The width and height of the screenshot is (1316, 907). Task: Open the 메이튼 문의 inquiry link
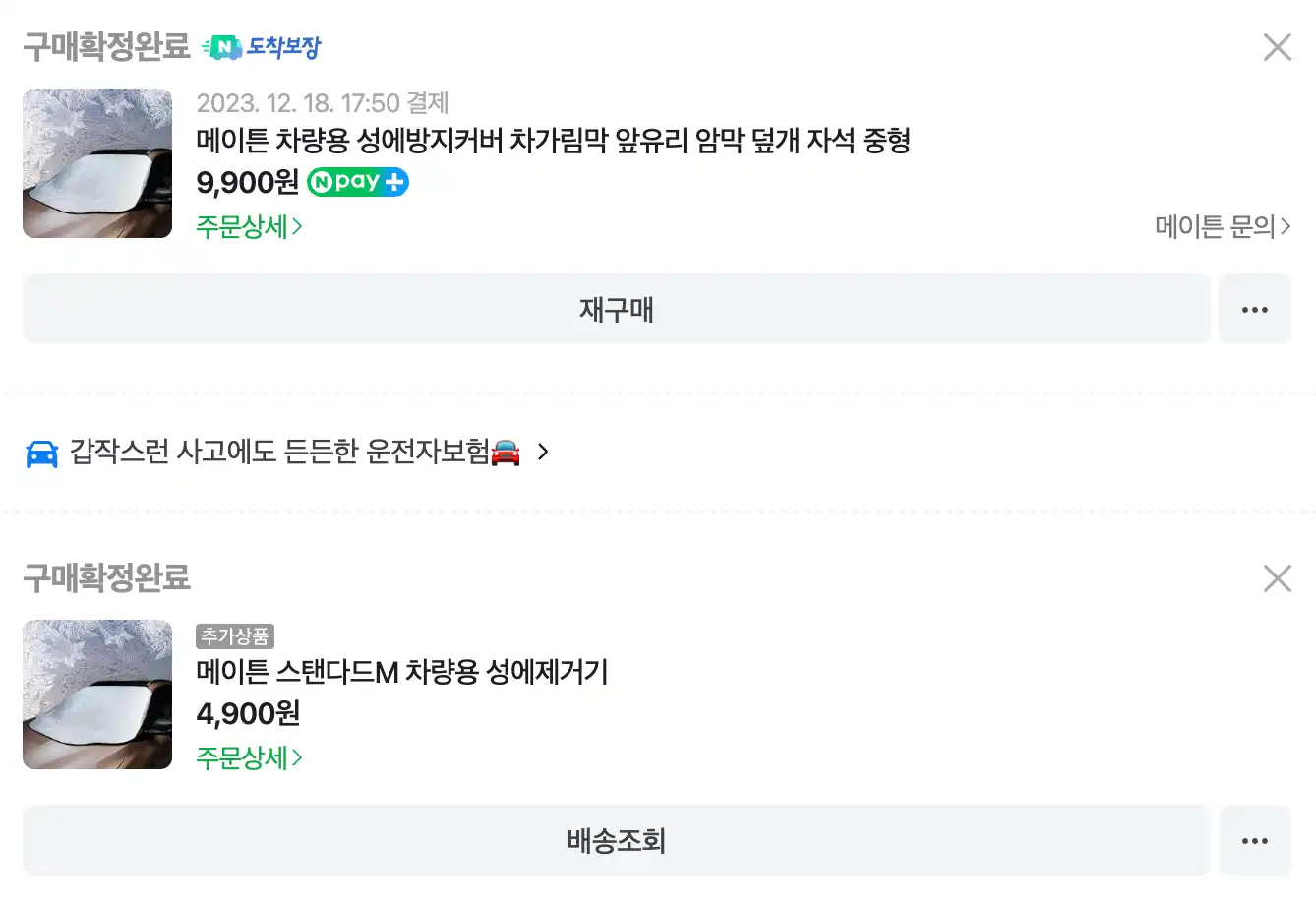1221,226
